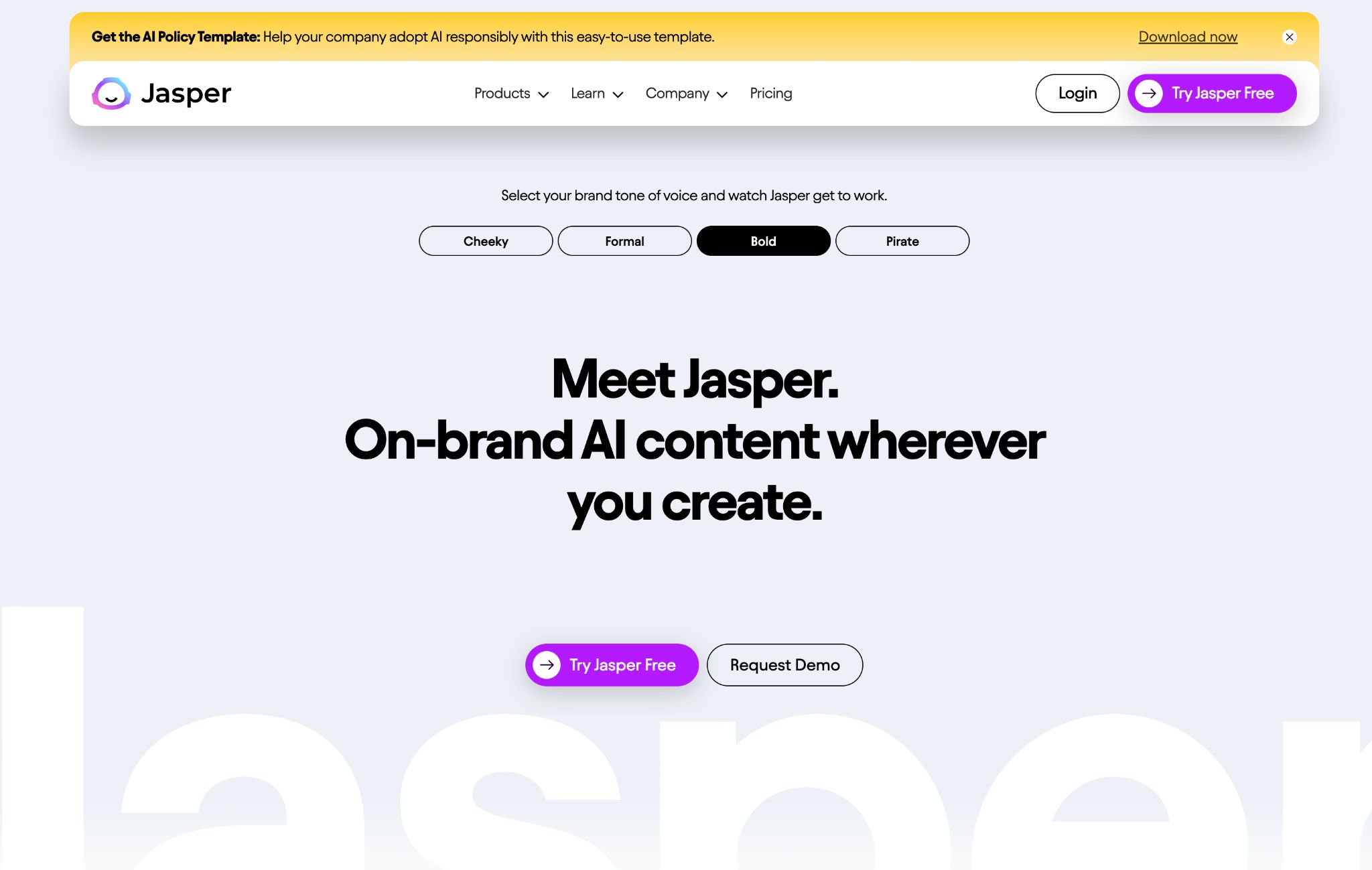Select the Formal tone tab

[x=624, y=240]
